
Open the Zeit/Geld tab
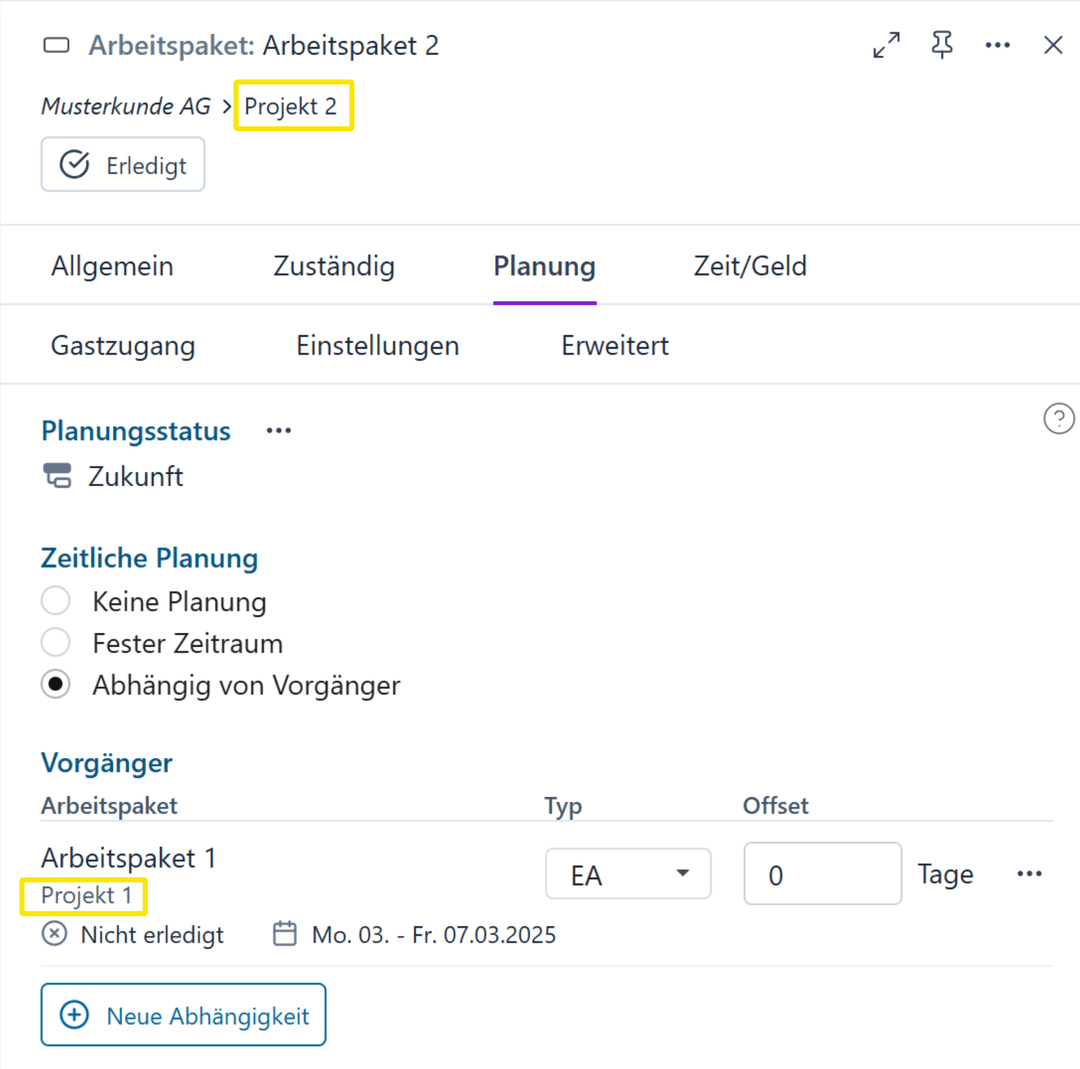[750, 267]
